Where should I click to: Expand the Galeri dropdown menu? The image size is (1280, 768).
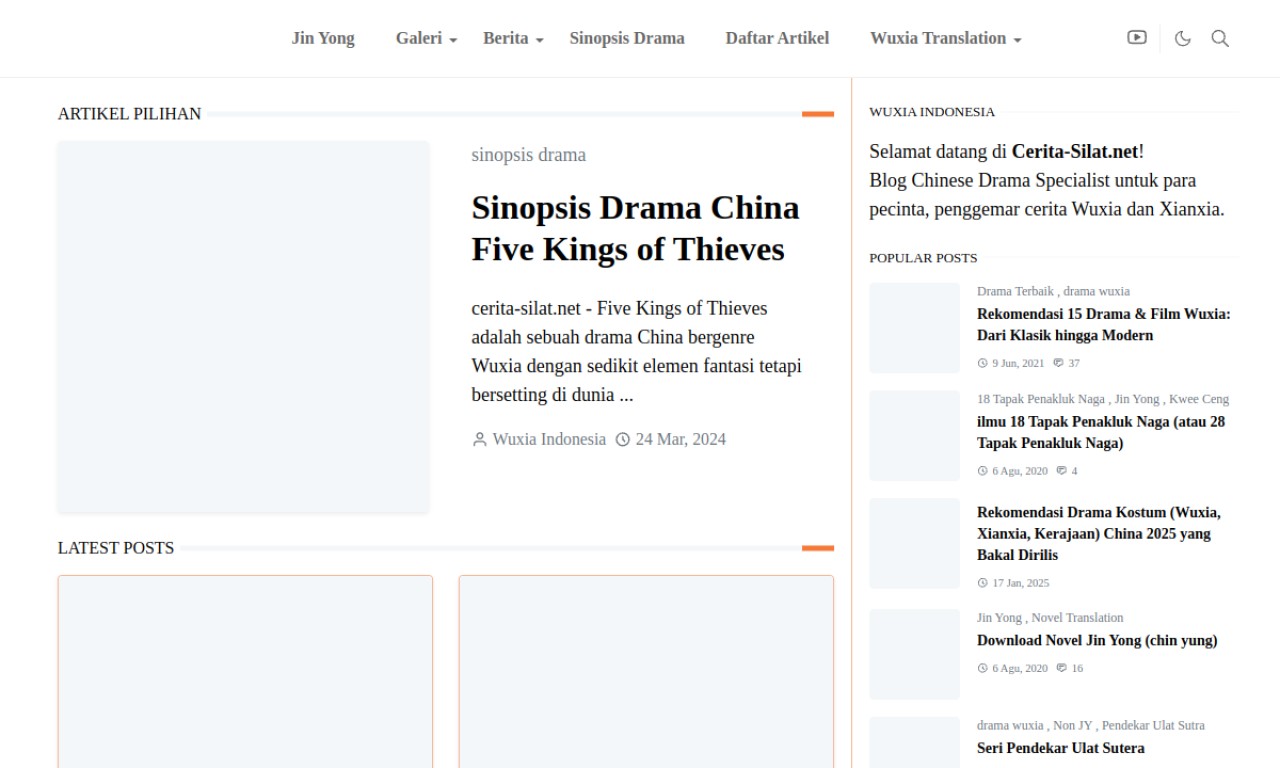[427, 38]
